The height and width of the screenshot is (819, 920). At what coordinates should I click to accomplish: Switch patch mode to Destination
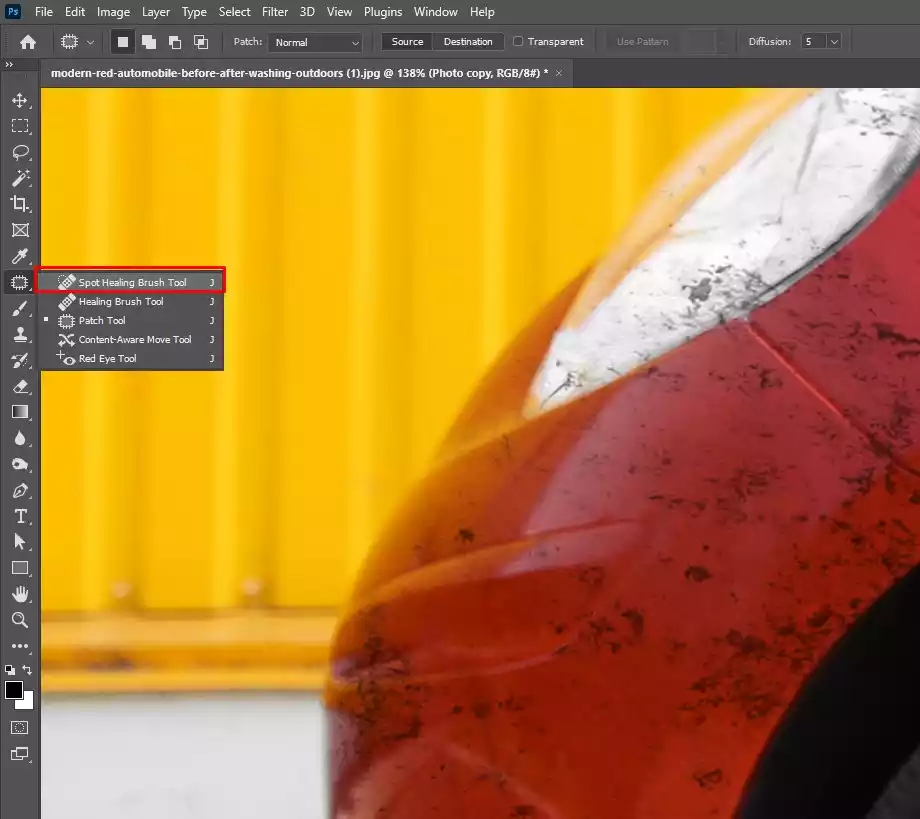(x=468, y=42)
